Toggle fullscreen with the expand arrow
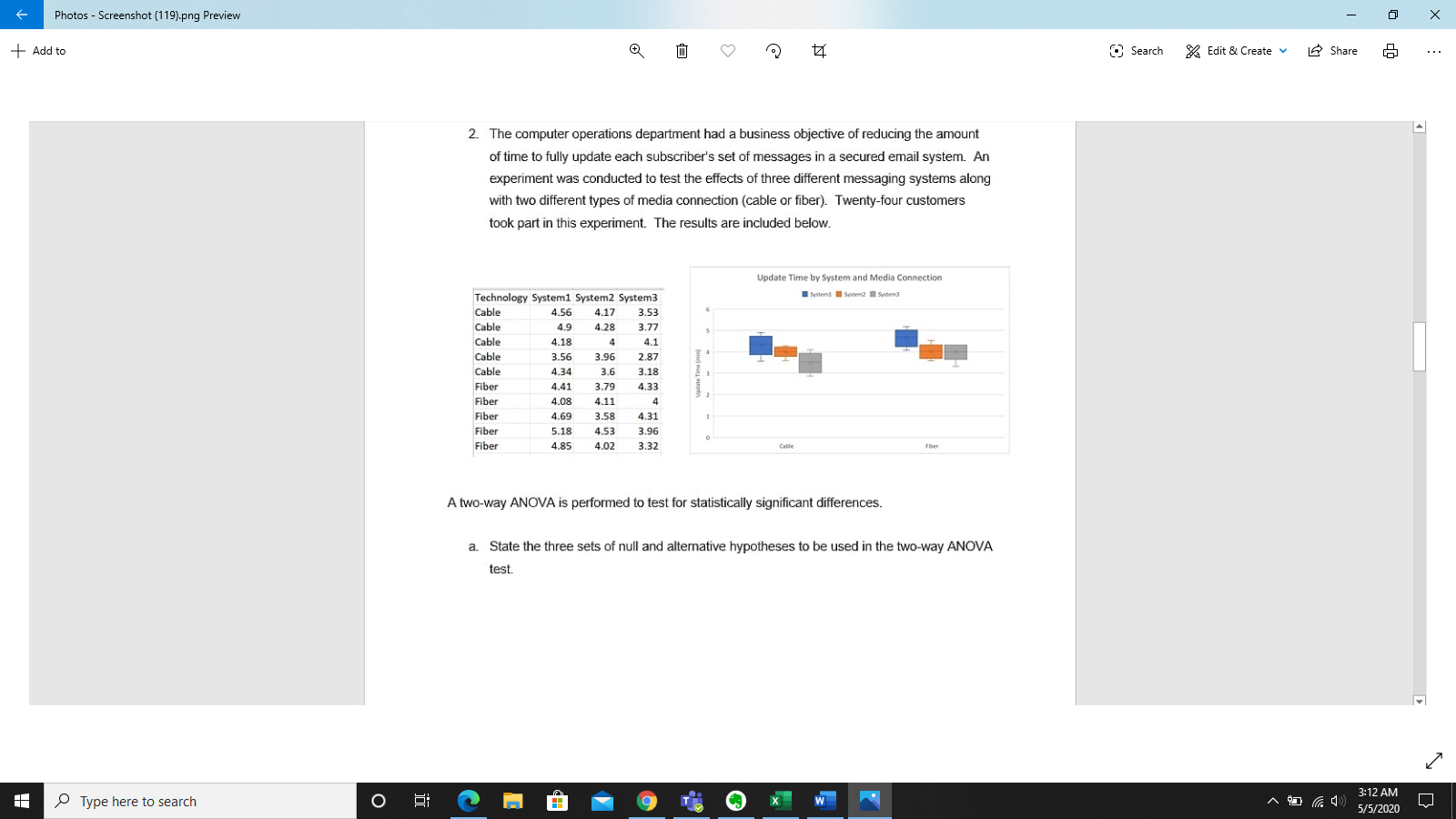The image size is (1456, 819). click(1435, 759)
